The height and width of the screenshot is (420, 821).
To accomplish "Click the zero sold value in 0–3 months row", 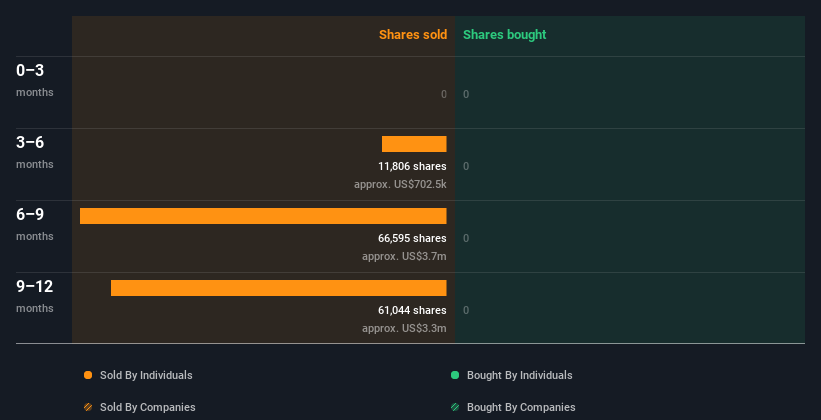I will click(x=444, y=94).
